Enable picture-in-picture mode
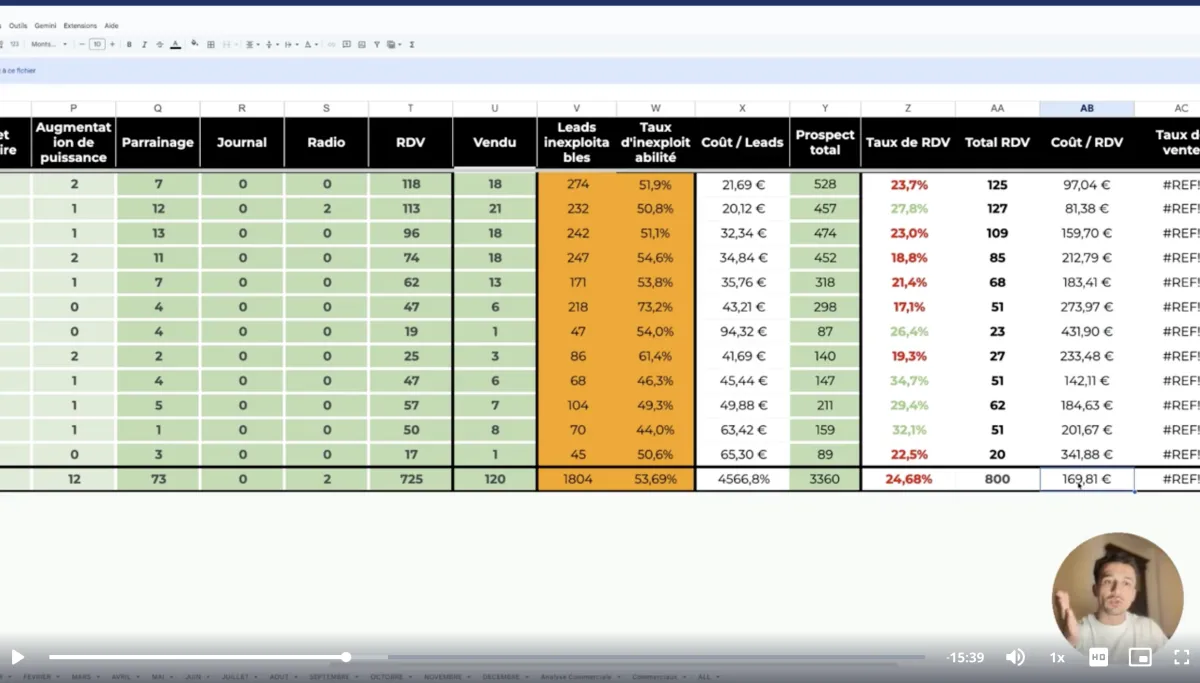 pyautogui.click(x=1140, y=657)
